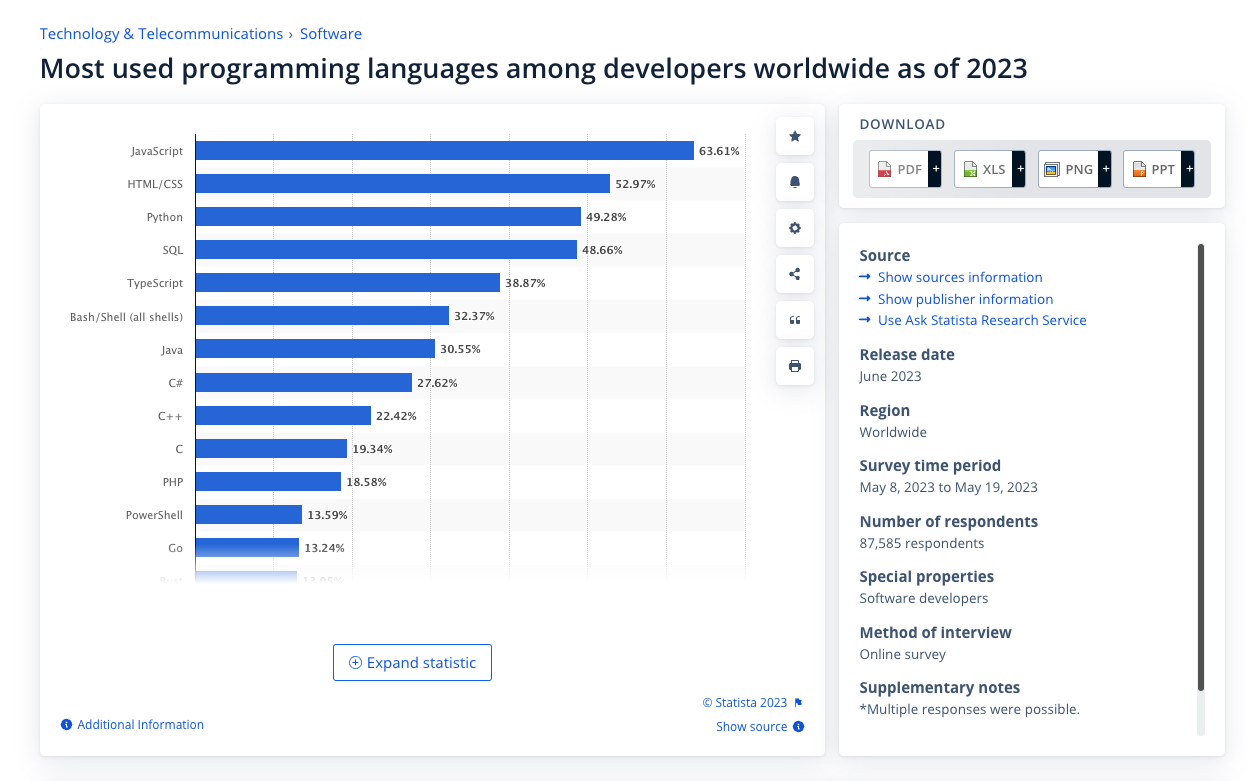
Task: Click Use Ask Statista Research Service
Action: click(981, 321)
